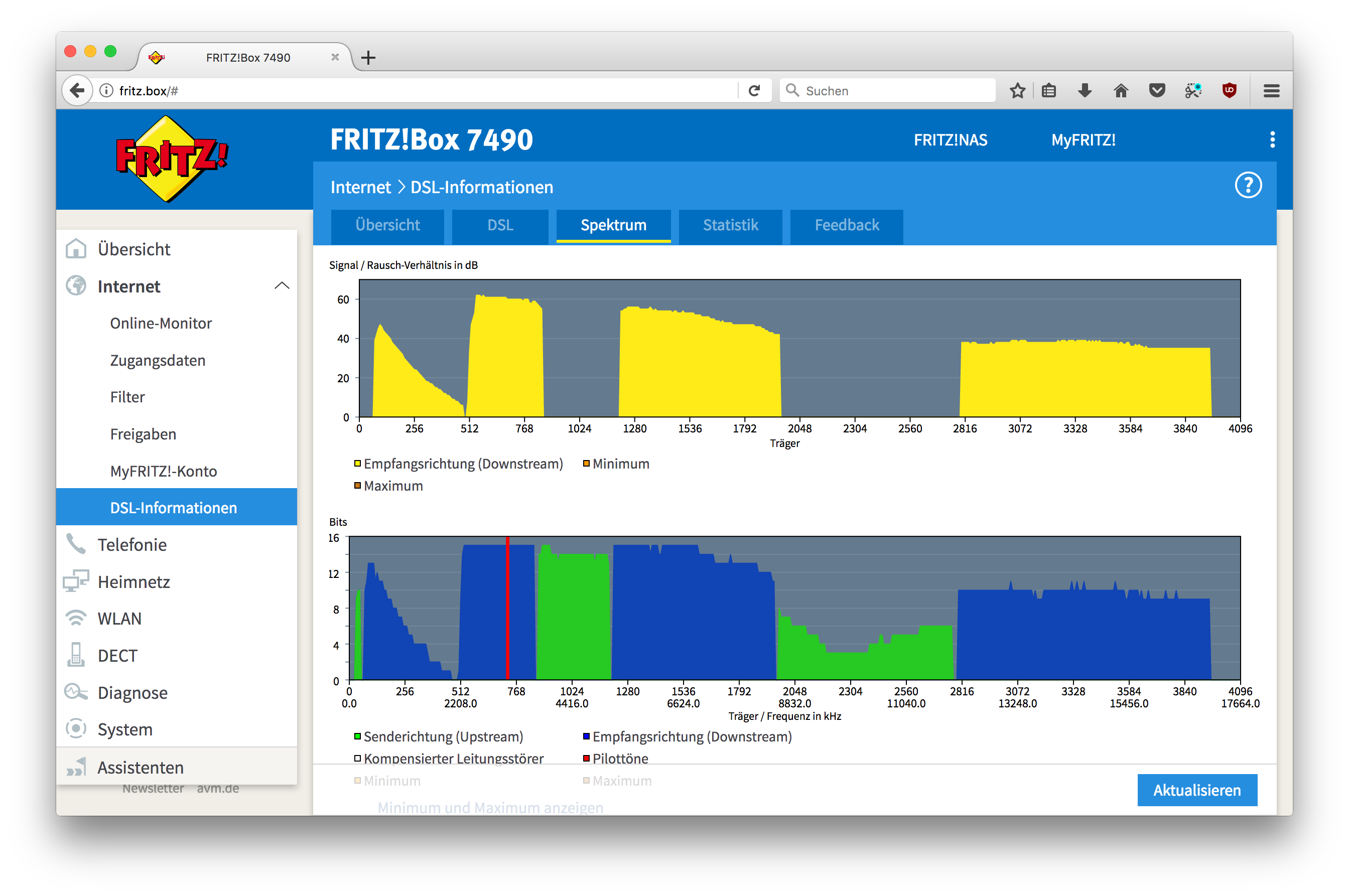Open the browser downloads arrow icon
This screenshot has height=896, width=1349.
pos(1085,90)
